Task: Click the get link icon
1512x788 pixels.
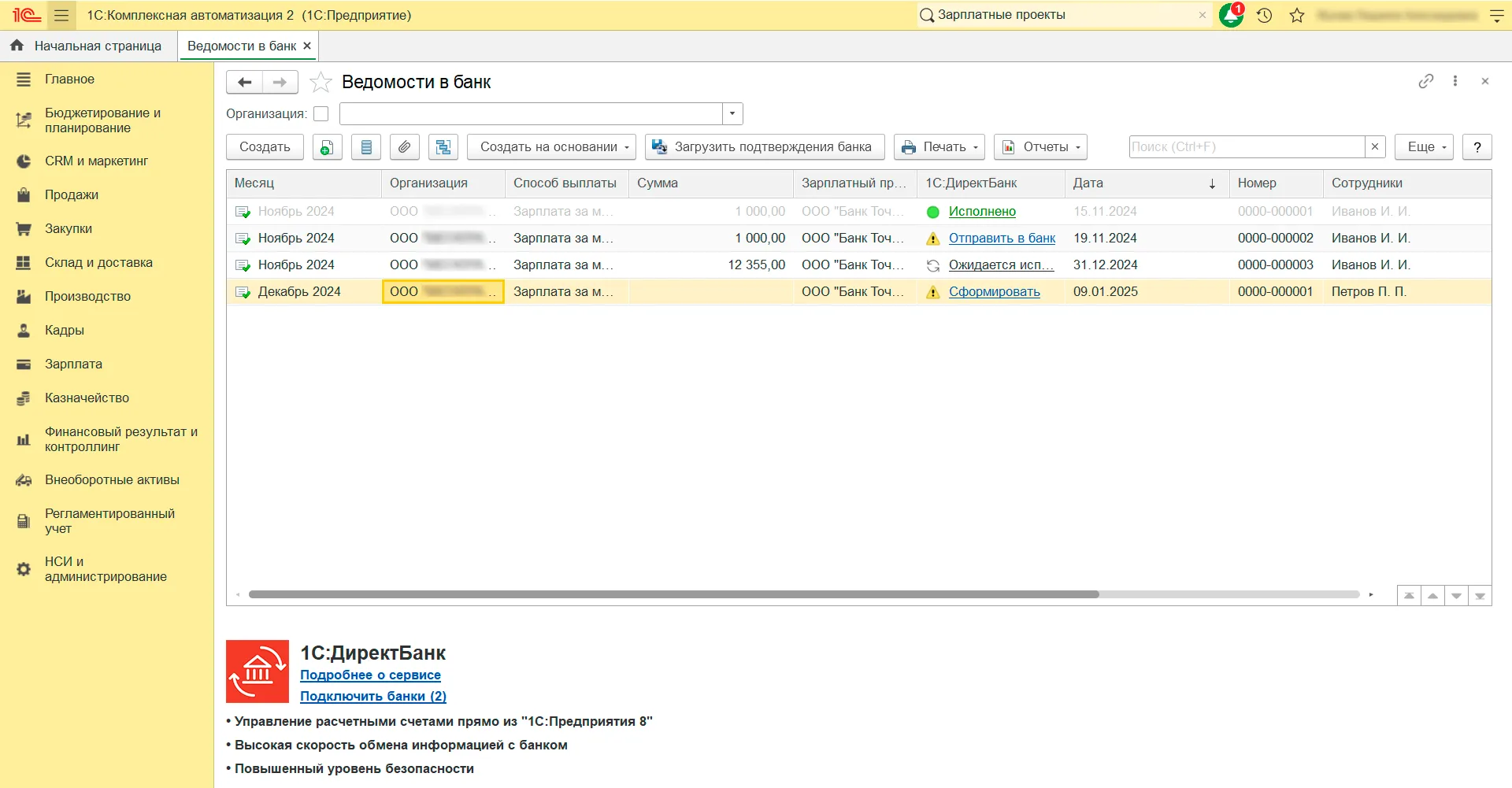Action: tap(1425, 81)
